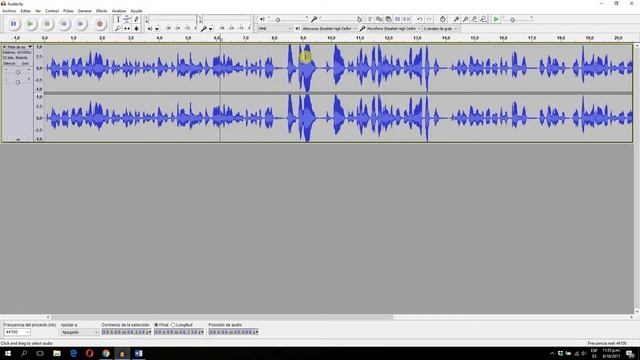This screenshot has height=360, width=640.
Task: Click the selection end time field
Action: [x=179, y=332]
